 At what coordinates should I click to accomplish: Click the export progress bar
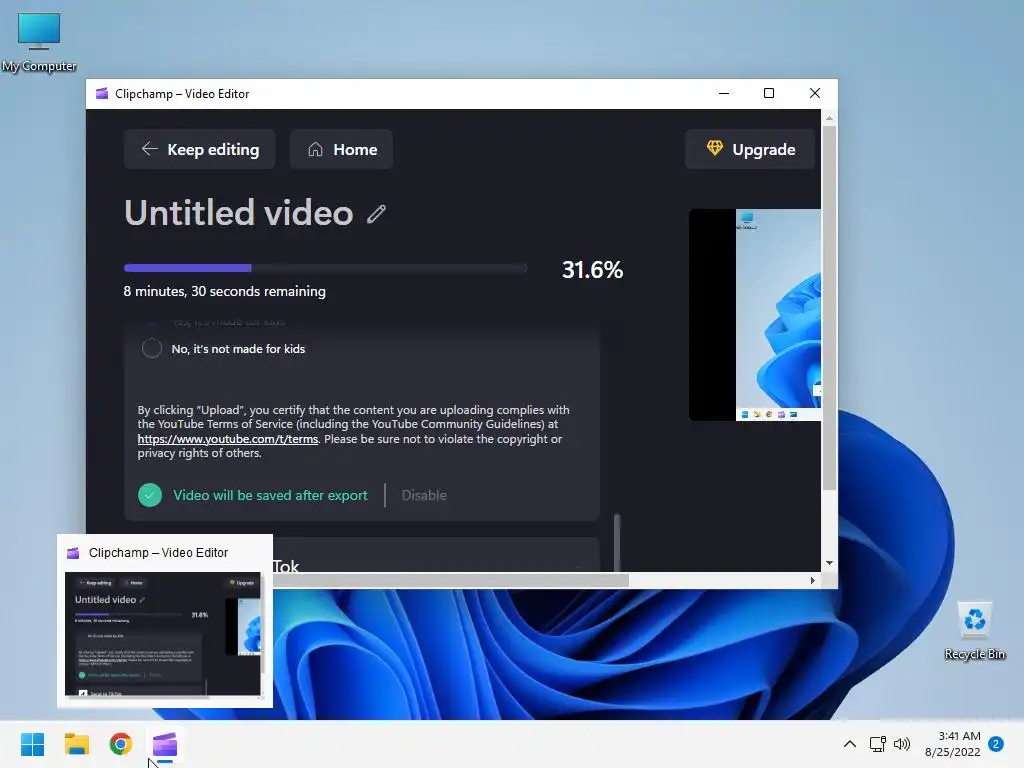click(x=325, y=268)
